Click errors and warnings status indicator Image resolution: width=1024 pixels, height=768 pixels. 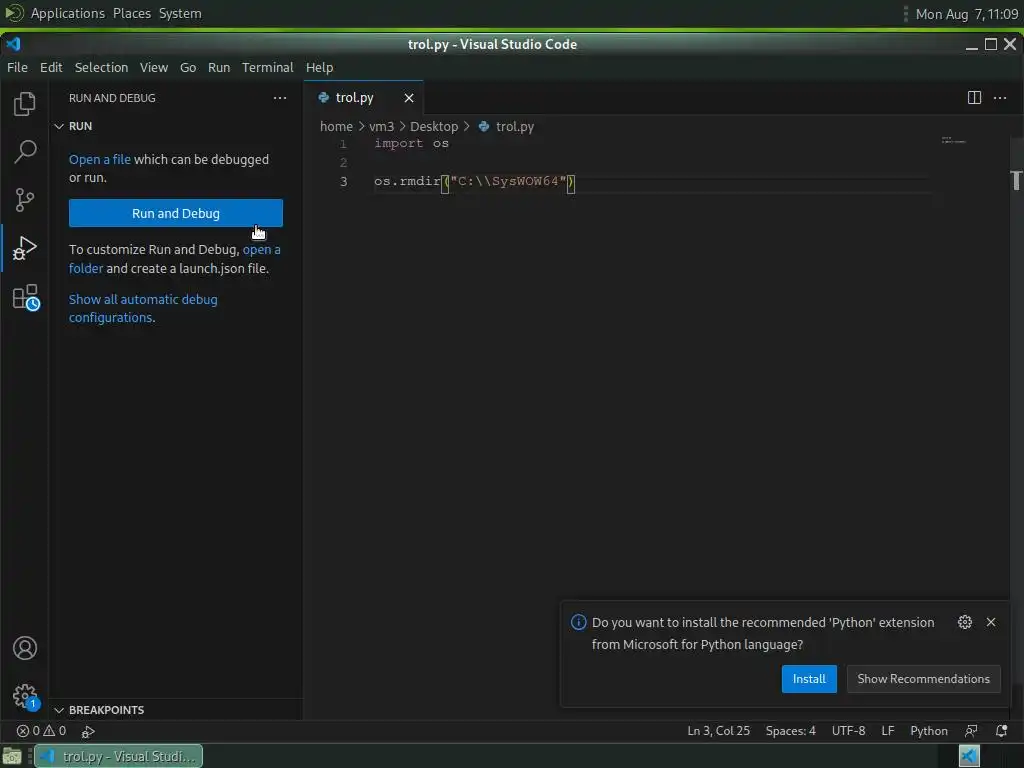(41, 731)
